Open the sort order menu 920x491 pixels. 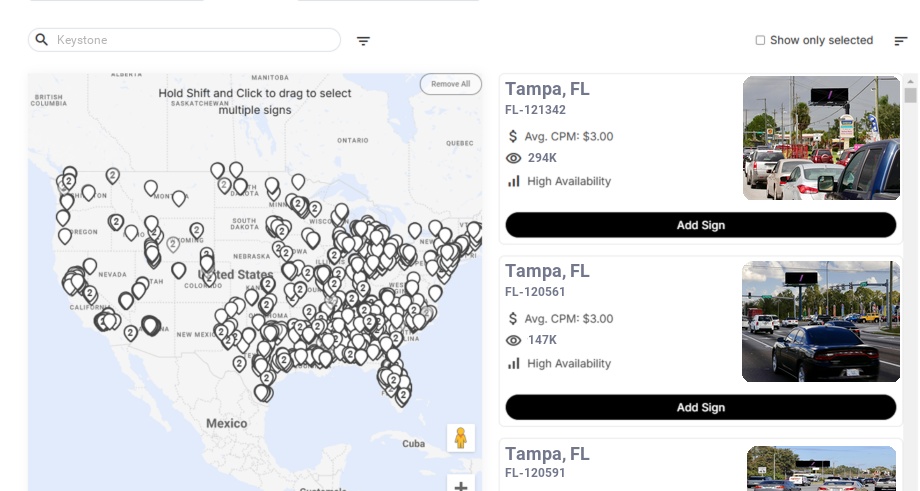click(901, 41)
